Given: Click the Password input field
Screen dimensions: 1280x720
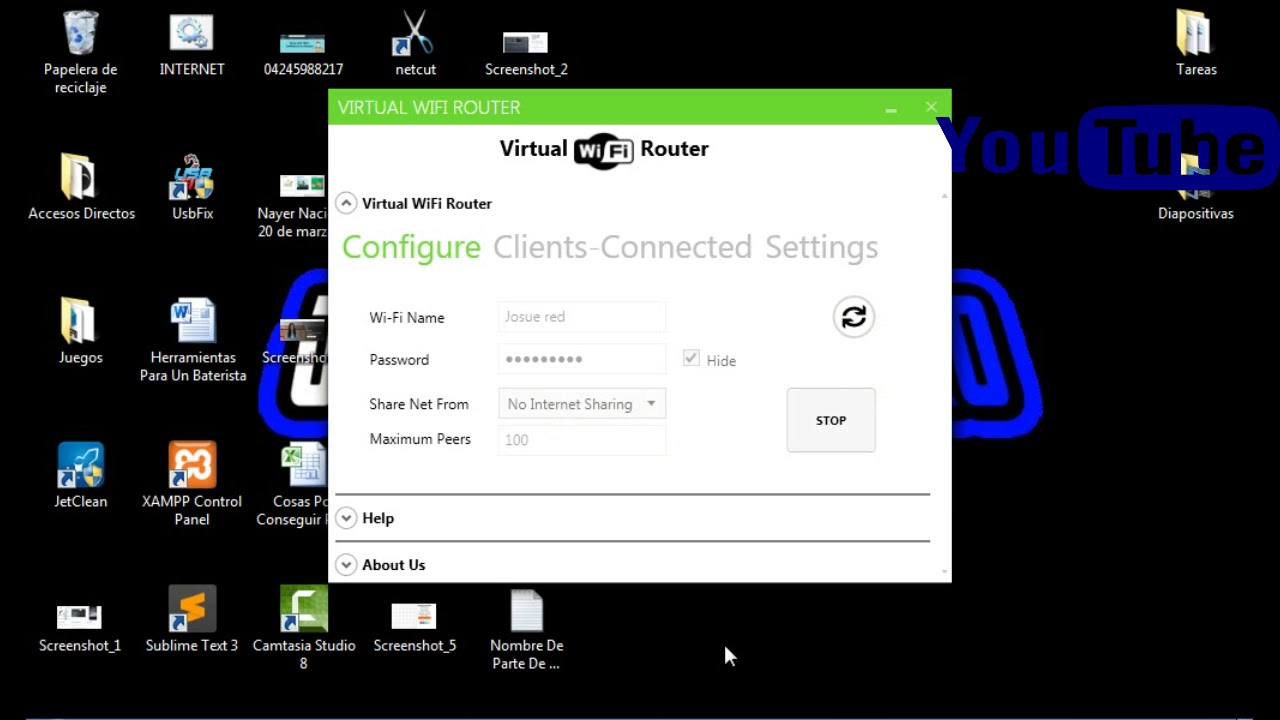Looking at the screenshot, I should tap(582, 359).
